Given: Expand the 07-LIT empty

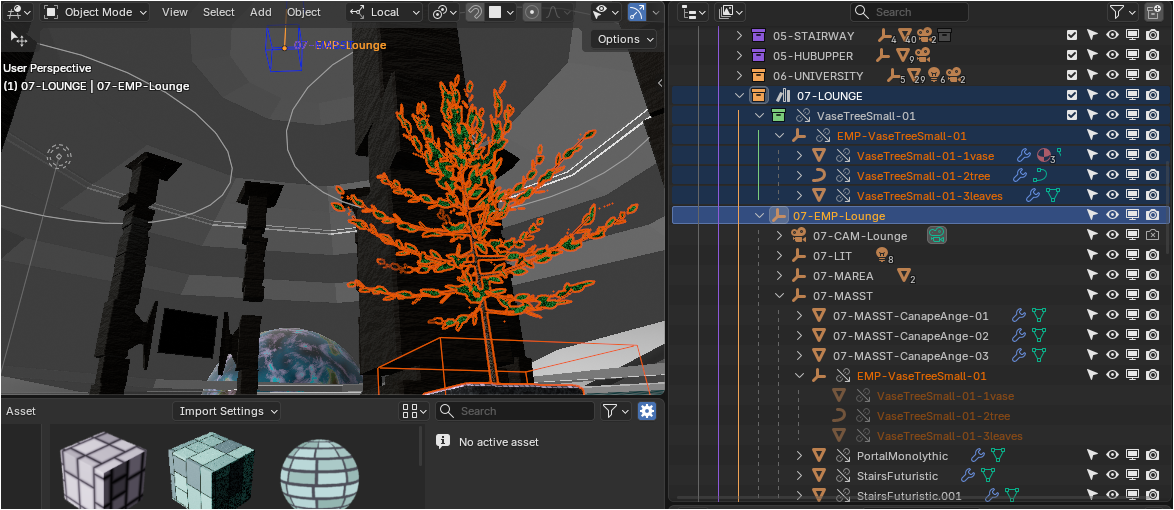Looking at the screenshot, I should pos(779,256).
